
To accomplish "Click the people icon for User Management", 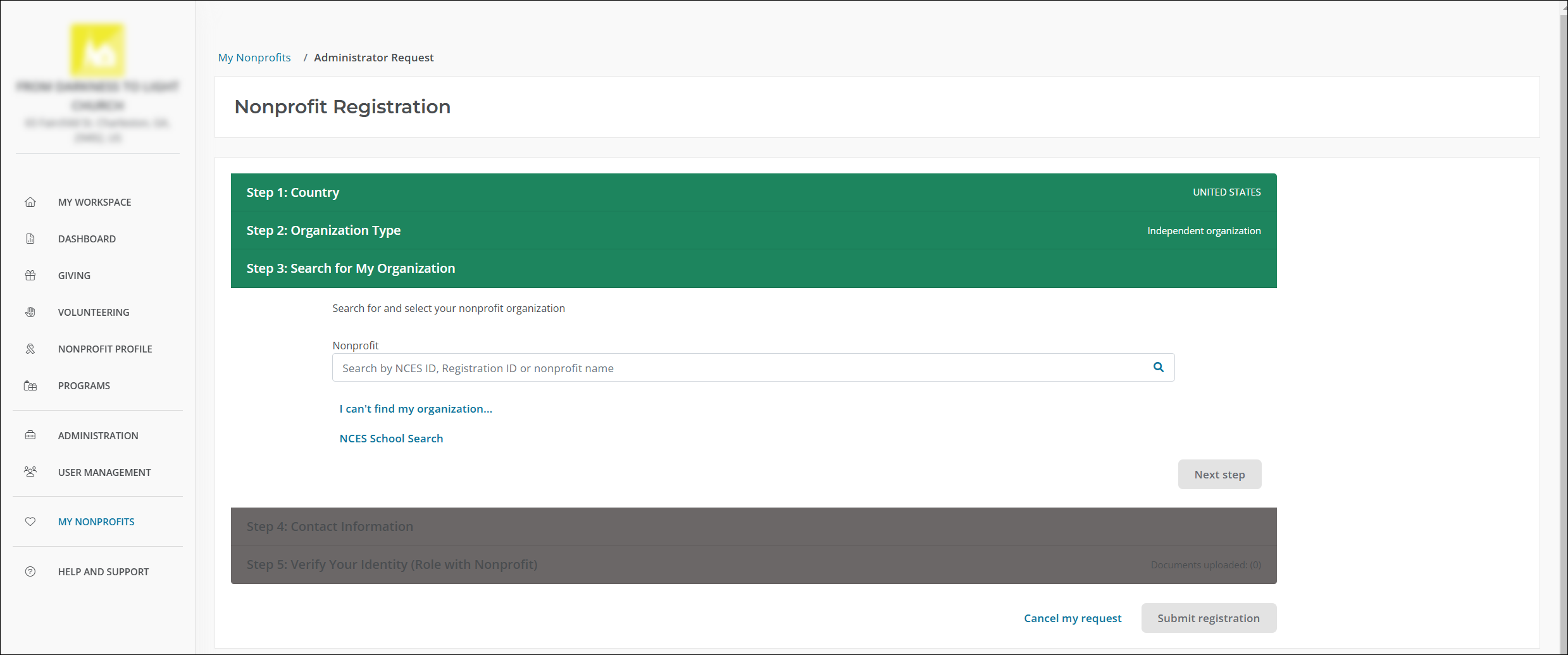I will (30, 472).
